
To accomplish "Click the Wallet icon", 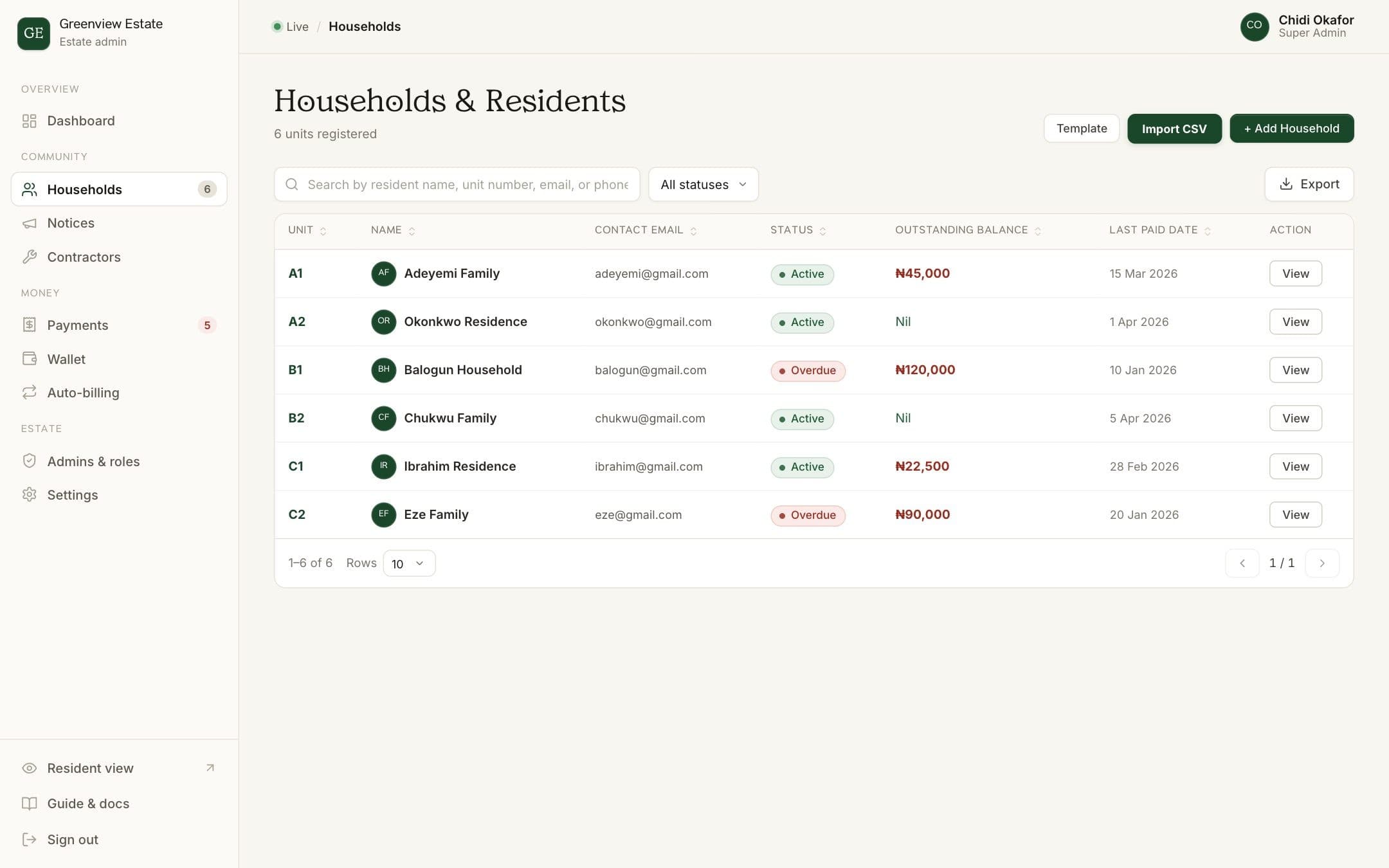I will click(29, 359).
